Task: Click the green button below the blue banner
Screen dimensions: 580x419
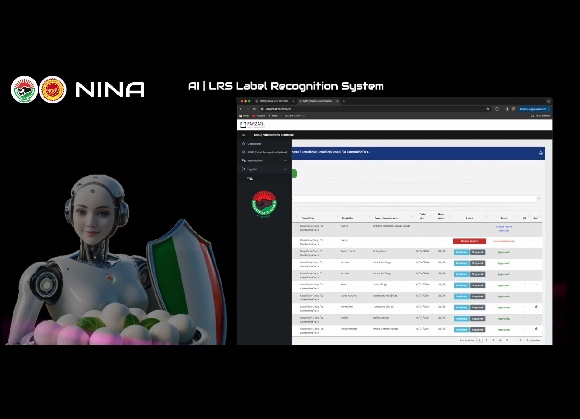Action: [294, 173]
